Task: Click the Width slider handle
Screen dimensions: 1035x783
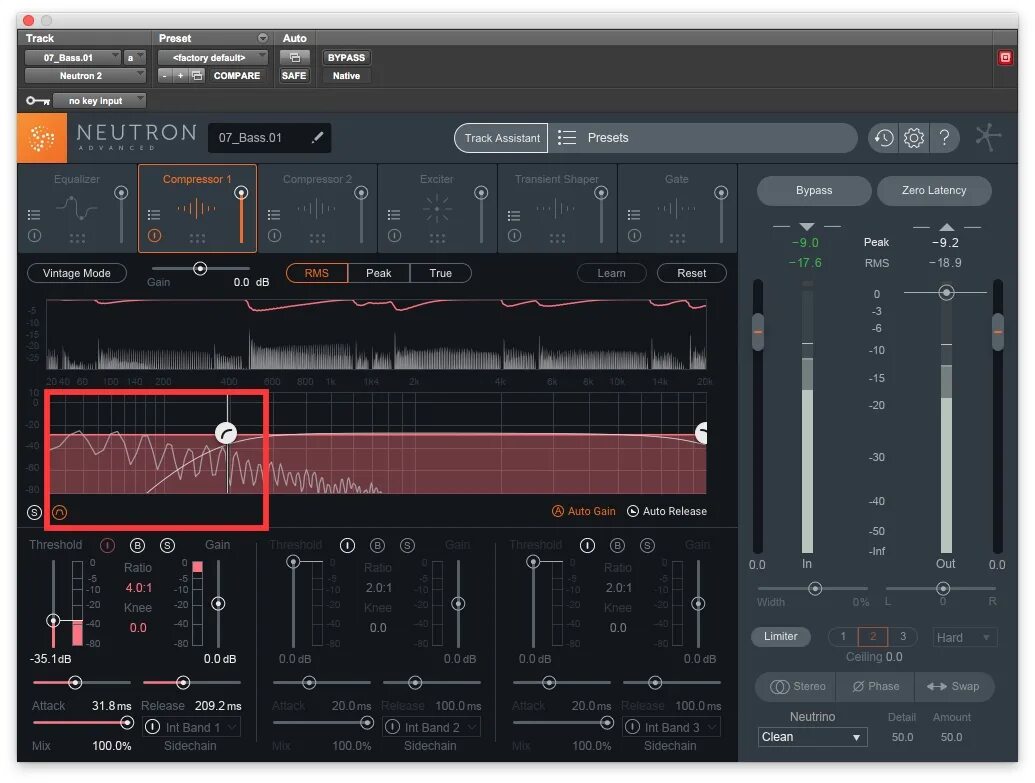Action: [x=815, y=588]
